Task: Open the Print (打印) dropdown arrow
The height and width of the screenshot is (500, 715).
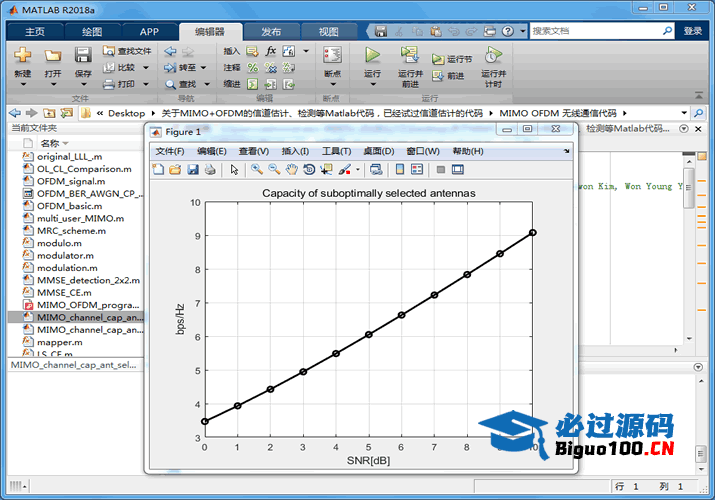Action: pos(146,84)
